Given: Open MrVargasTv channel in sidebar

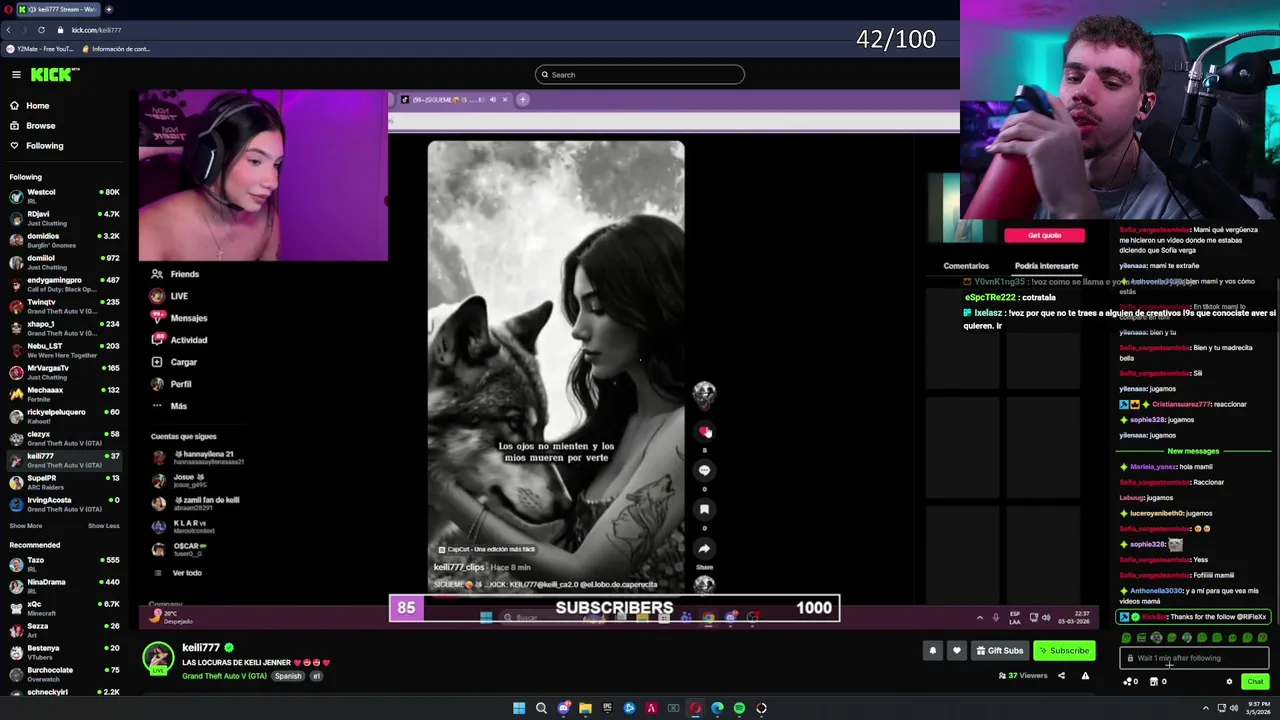Looking at the screenshot, I should (x=64, y=372).
